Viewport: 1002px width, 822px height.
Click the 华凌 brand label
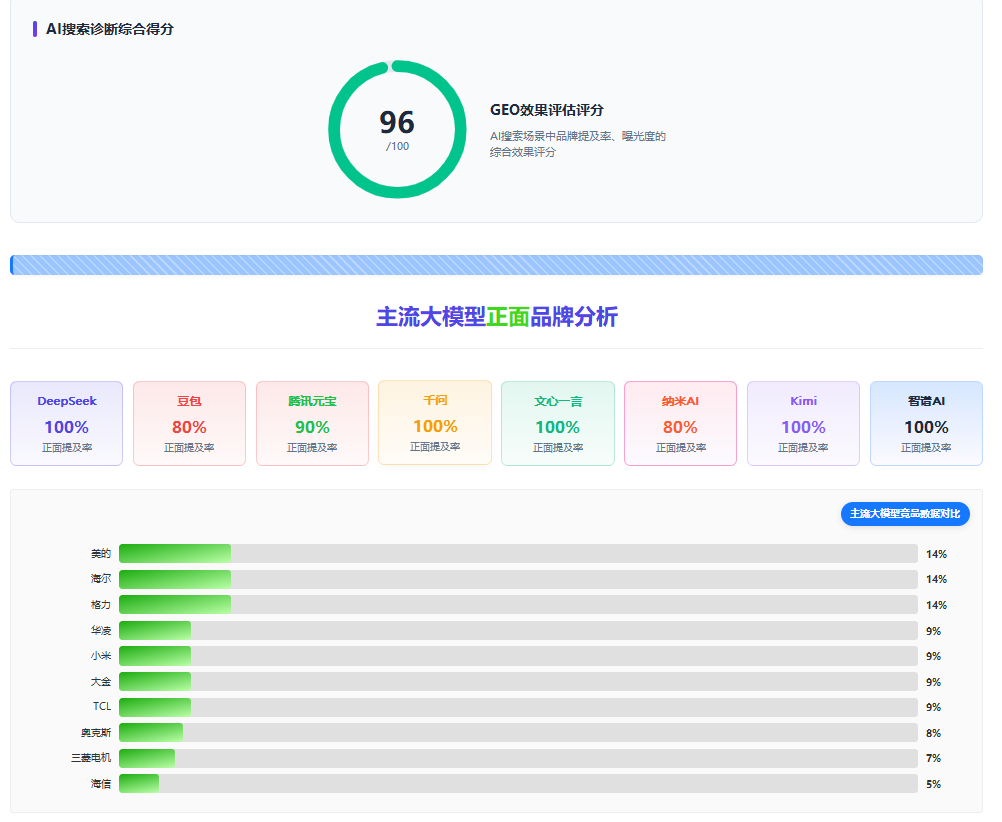tap(101, 630)
